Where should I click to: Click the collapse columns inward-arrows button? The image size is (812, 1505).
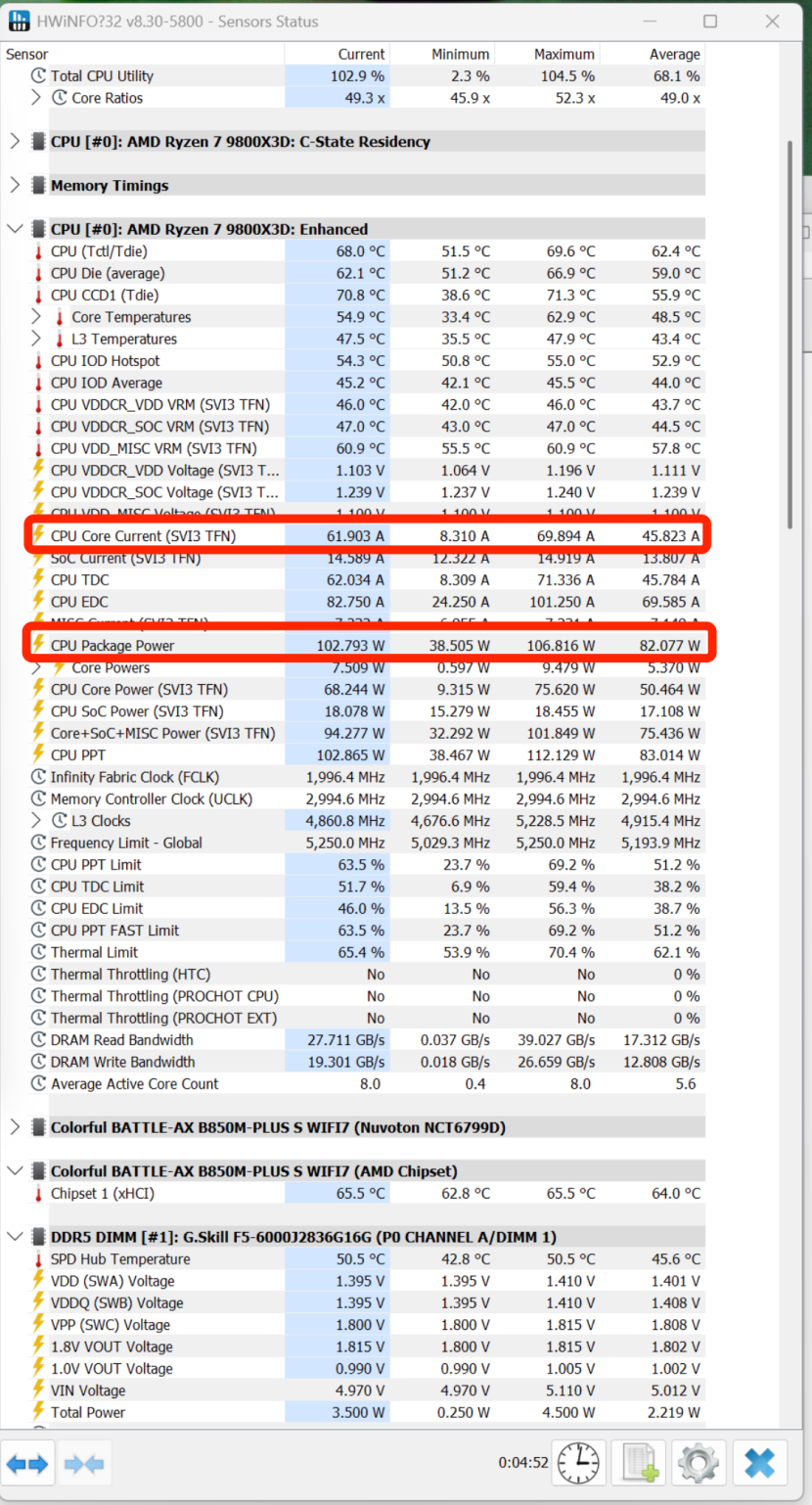[84, 1464]
